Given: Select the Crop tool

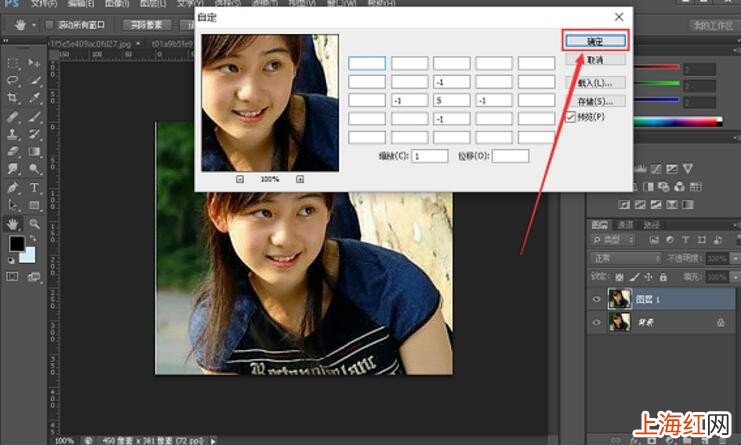Looking at the screenshot, I should [13, 98].
